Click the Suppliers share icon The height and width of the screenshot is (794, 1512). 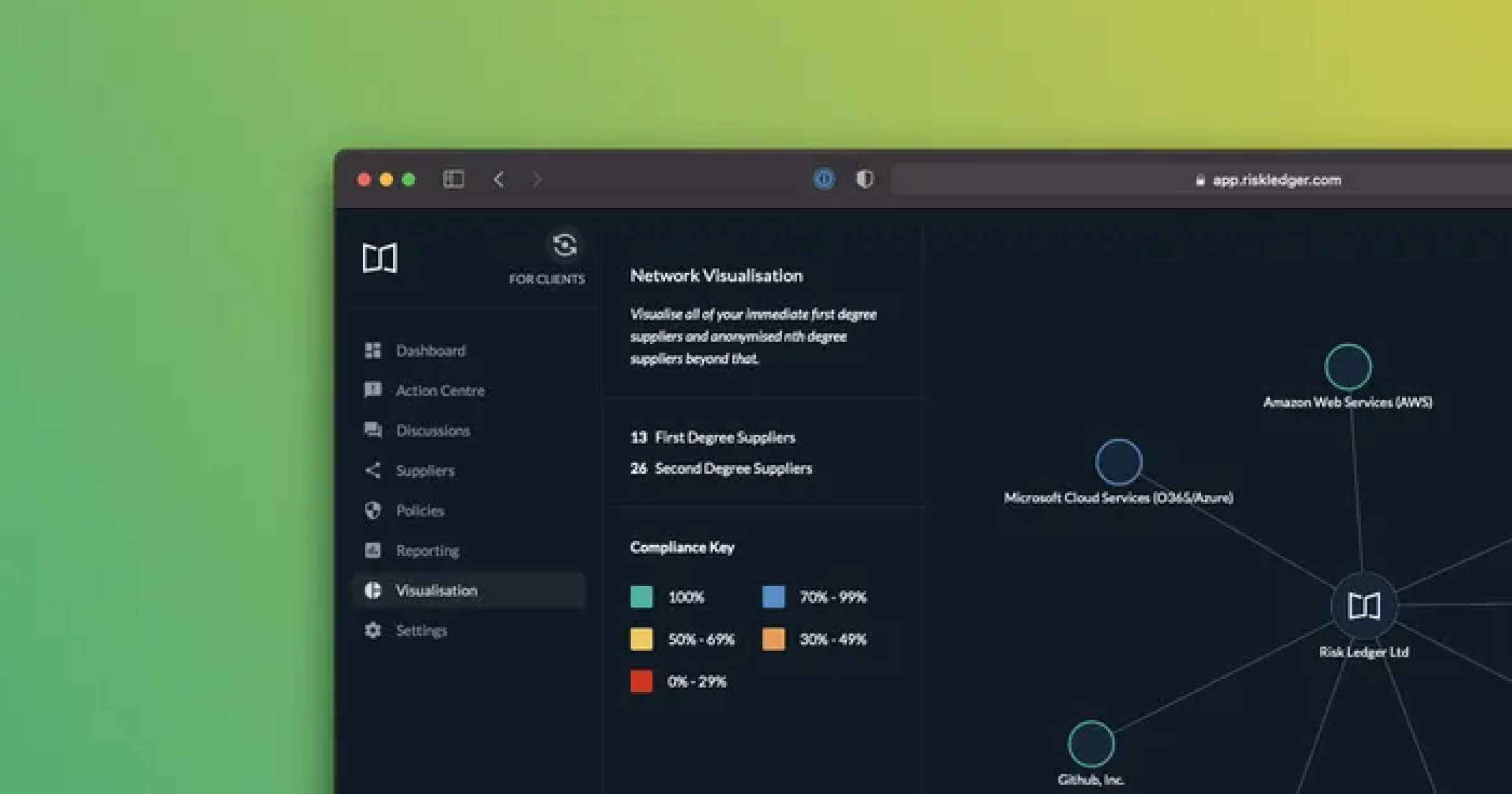coord(373,470)
